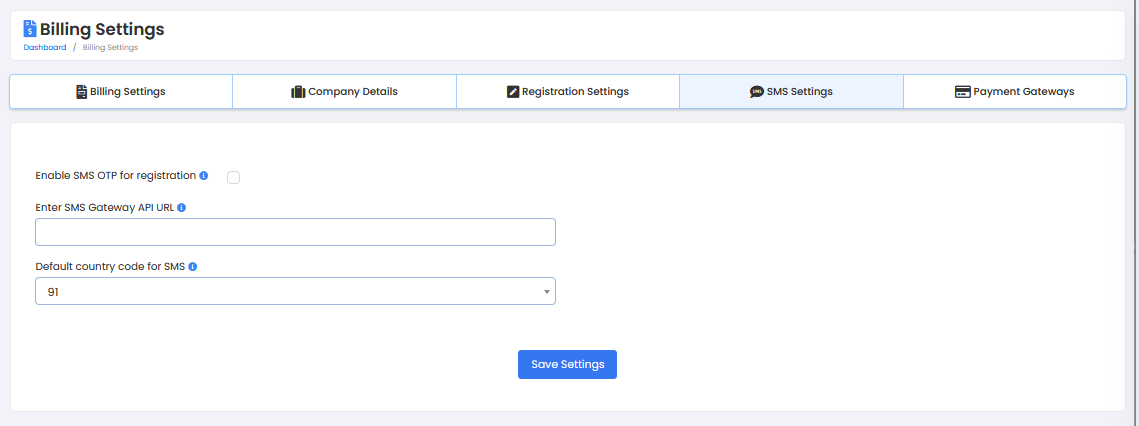The height and width of the screenshot is (426, 1139).
Task: Focus the SMS Gateway API URL field
Action: coord(295,232)
